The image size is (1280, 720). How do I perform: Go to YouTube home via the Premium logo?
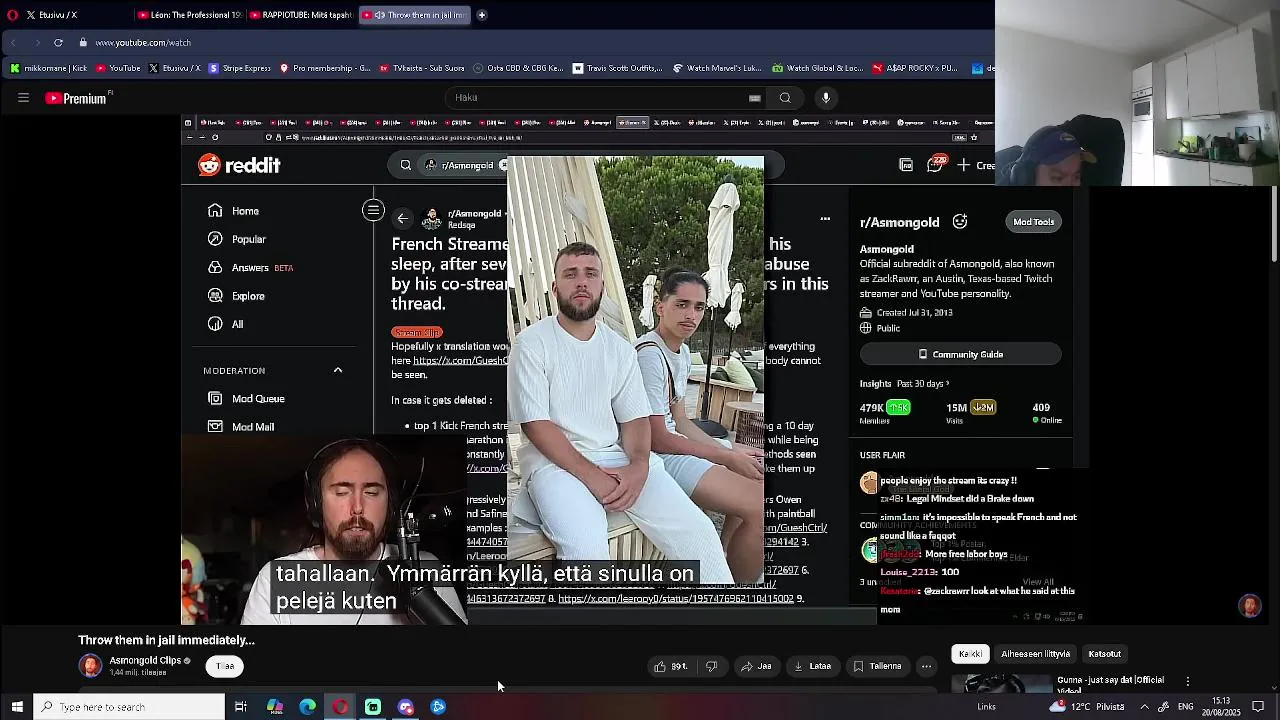(x=77, y=98)
